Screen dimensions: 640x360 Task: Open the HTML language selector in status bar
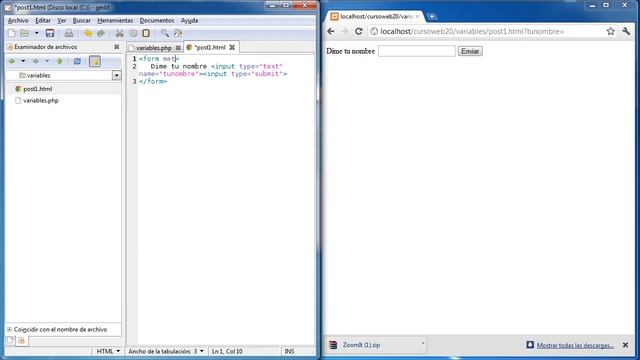tap(108, 351)
